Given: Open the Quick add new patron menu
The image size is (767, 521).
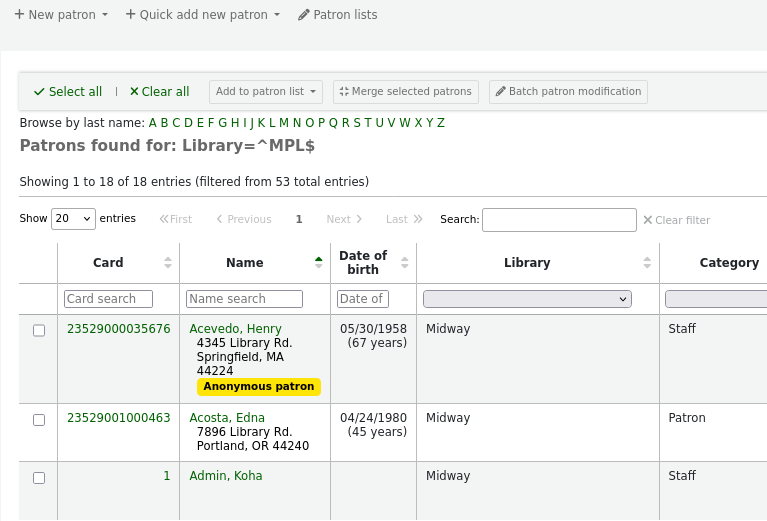Looking at the screenshot, I should coord(202,15).
